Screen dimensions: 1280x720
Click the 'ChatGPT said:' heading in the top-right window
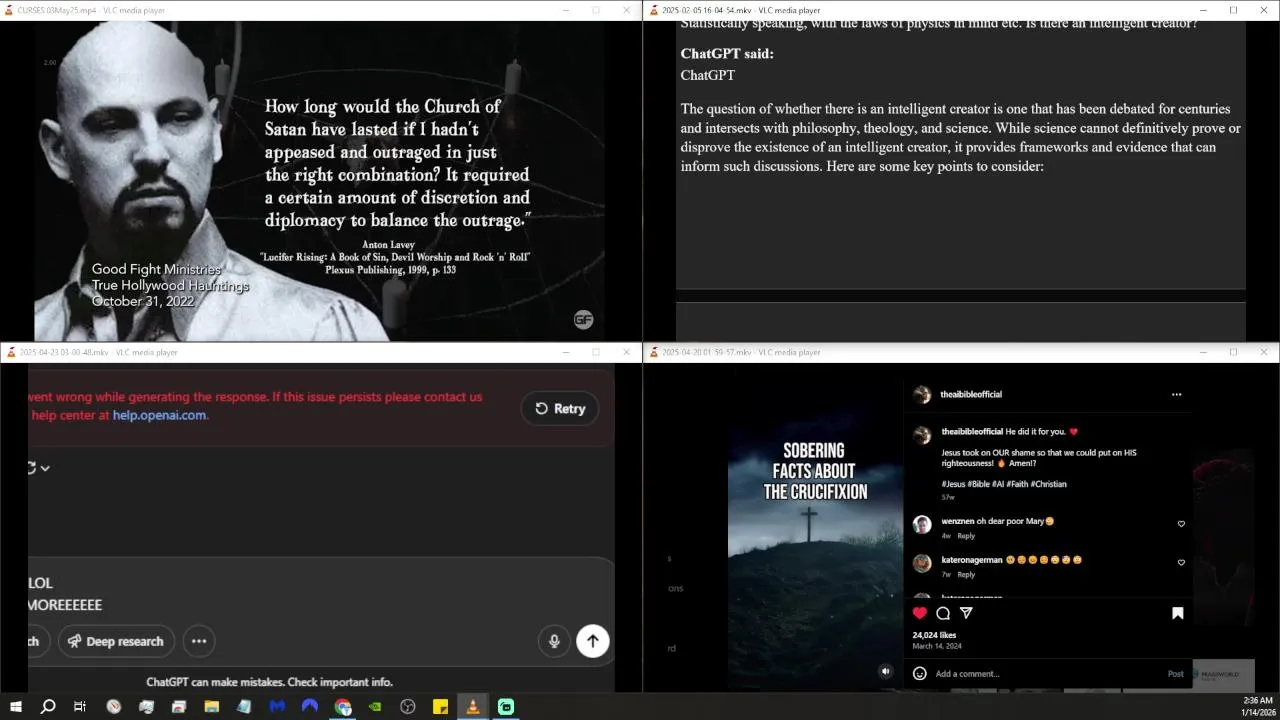click(x=727, y=53)
